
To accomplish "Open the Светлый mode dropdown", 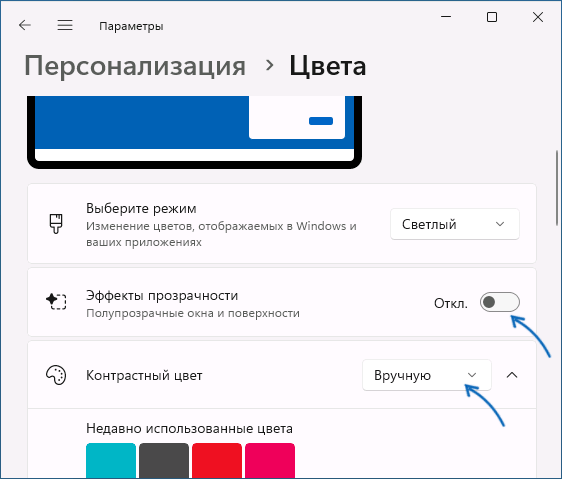I will click(454, 224).
